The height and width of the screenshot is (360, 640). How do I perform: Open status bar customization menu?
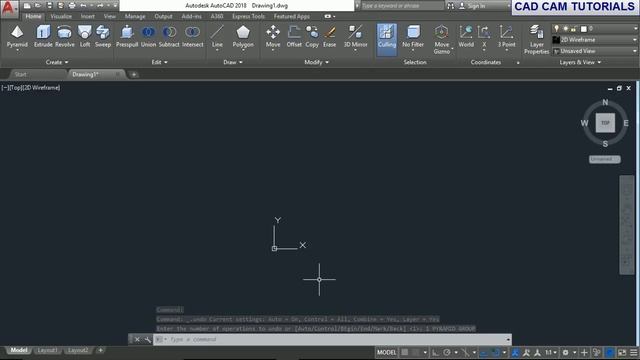(x=633, y=352)
